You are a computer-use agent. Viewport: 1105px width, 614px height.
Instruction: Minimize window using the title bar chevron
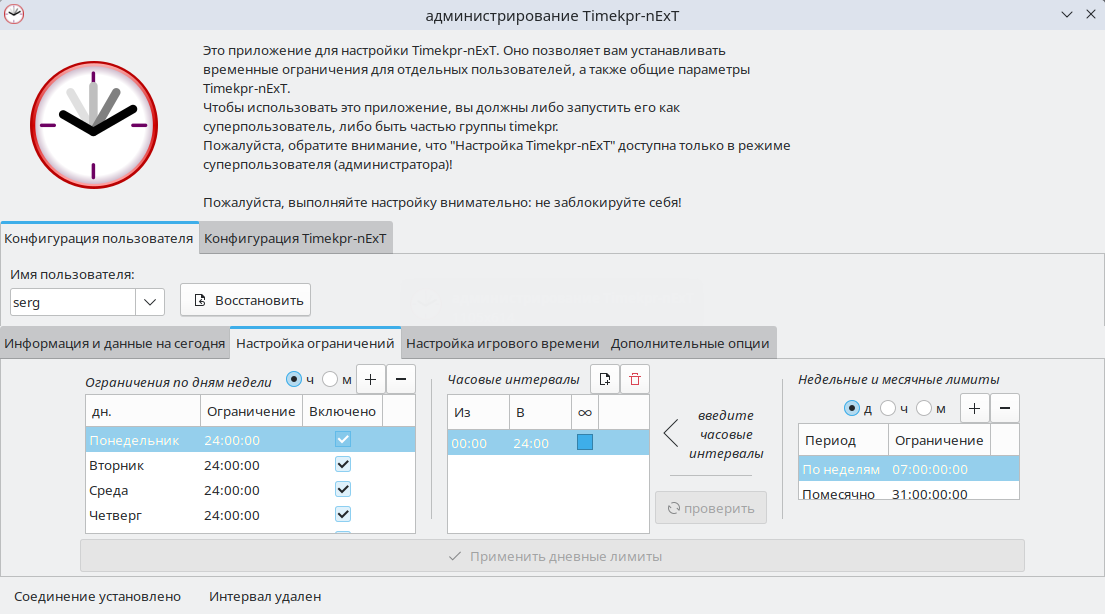pos(1067,14)
